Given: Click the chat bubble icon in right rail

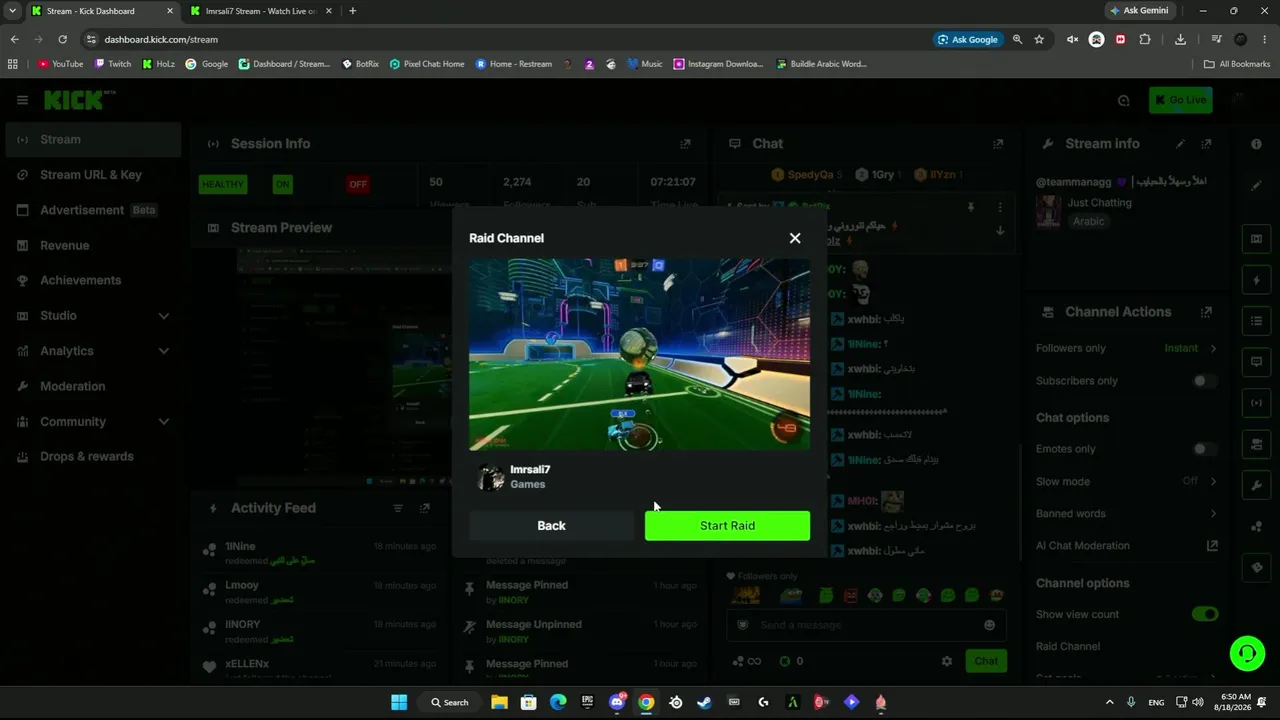Looking at the screenshot, I should click(x=1257, y=362).
